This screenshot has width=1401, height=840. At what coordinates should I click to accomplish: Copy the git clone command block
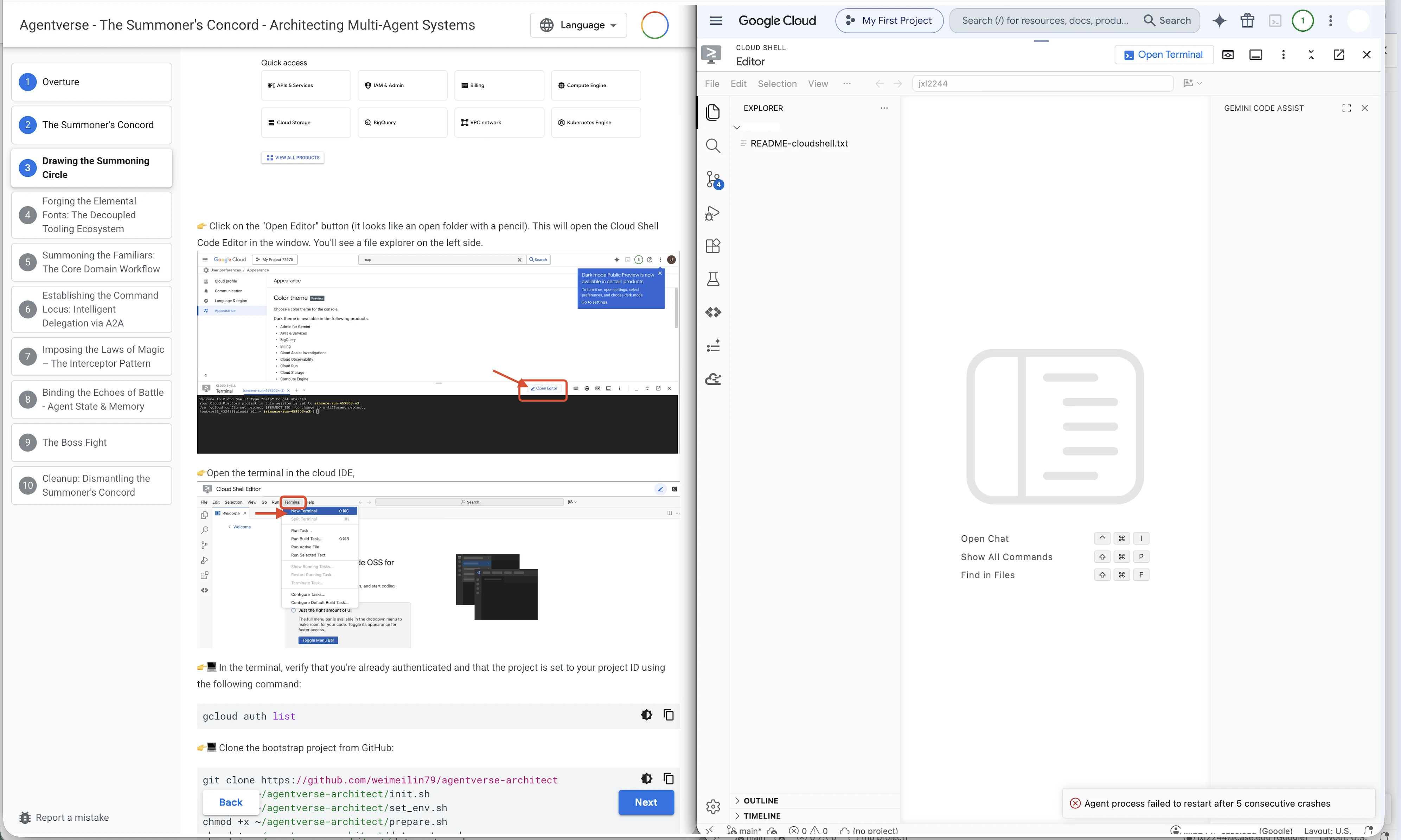click(x=668, y=778)
